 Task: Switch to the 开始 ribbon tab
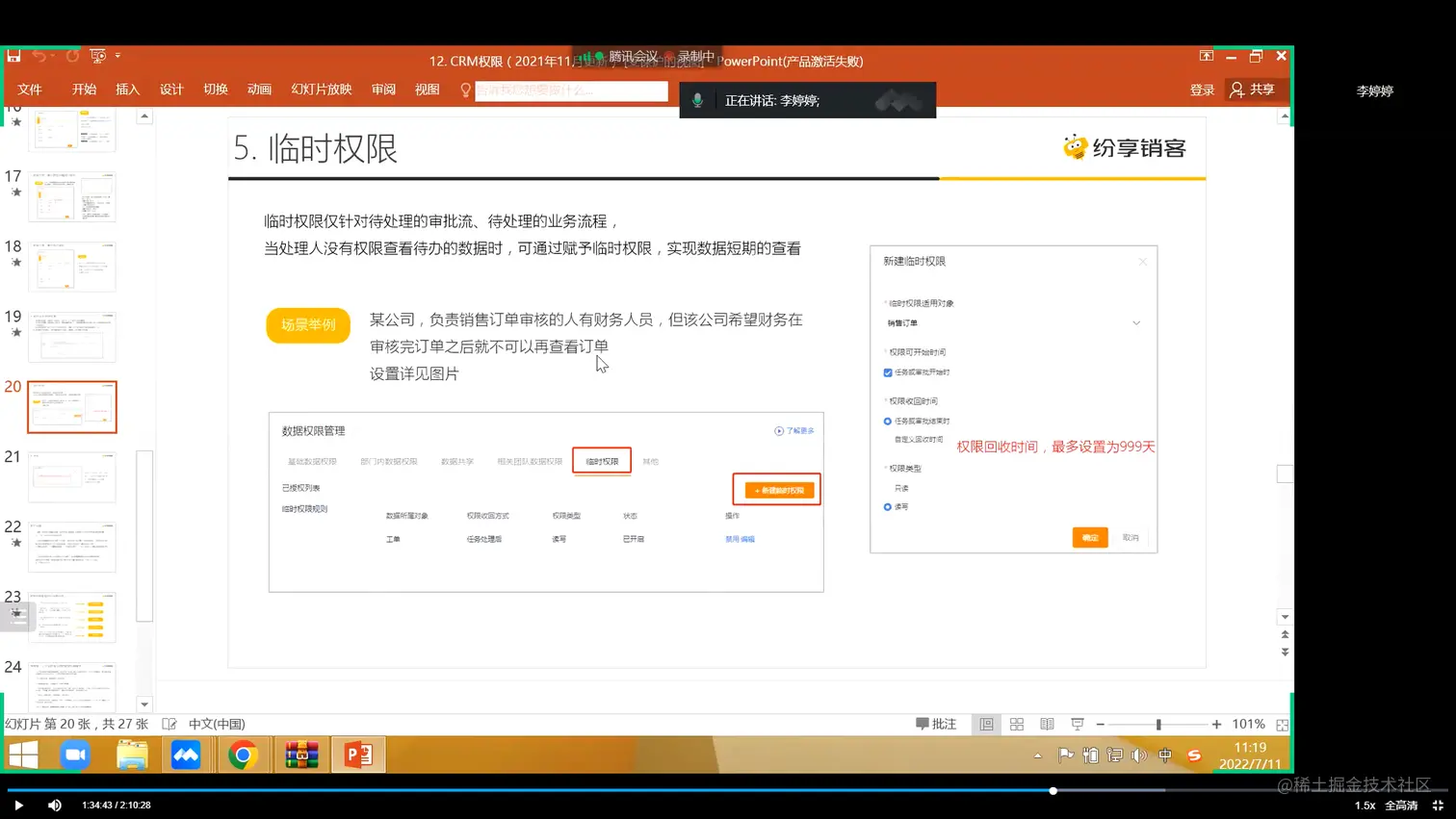pos(84,90)
